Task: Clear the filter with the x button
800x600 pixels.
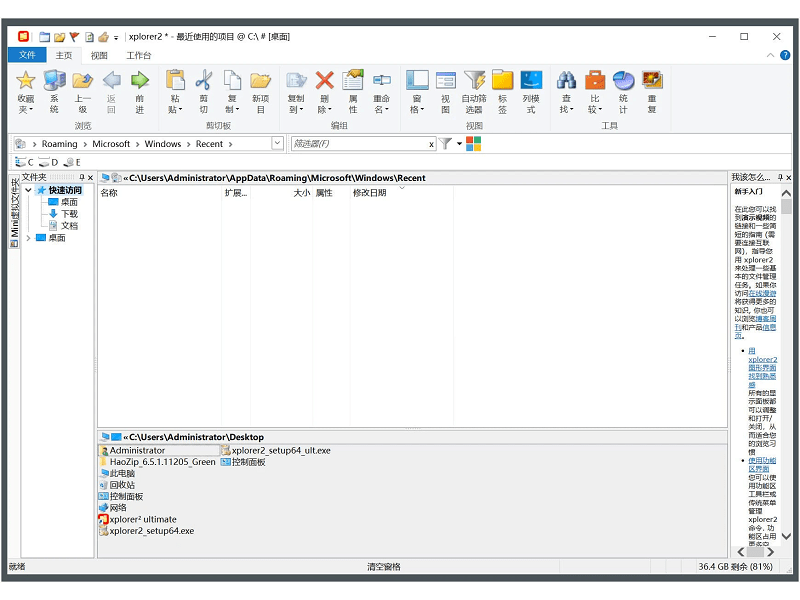Action: point(431,144)
